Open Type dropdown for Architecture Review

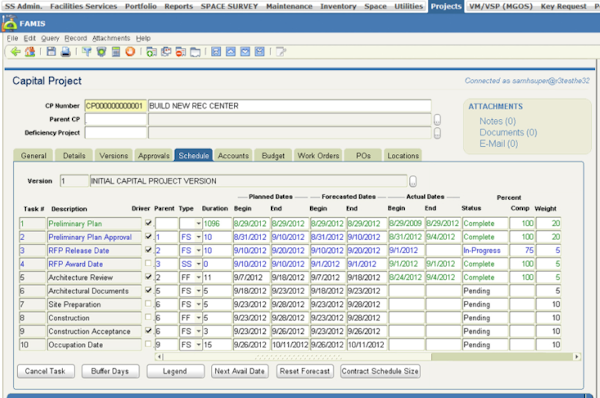(x=198, y=277)
